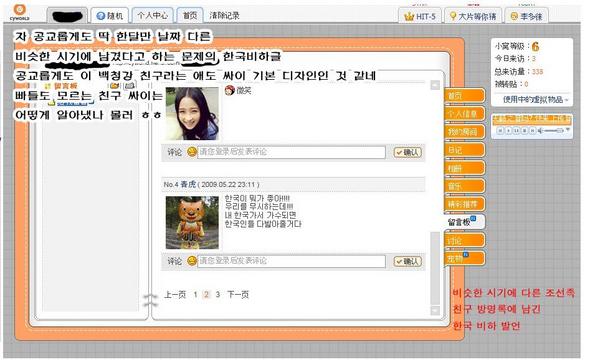Viewport: 590px width, 362px height.
Task: Go to guestbook page 3
Action: [x=217, y=295]
